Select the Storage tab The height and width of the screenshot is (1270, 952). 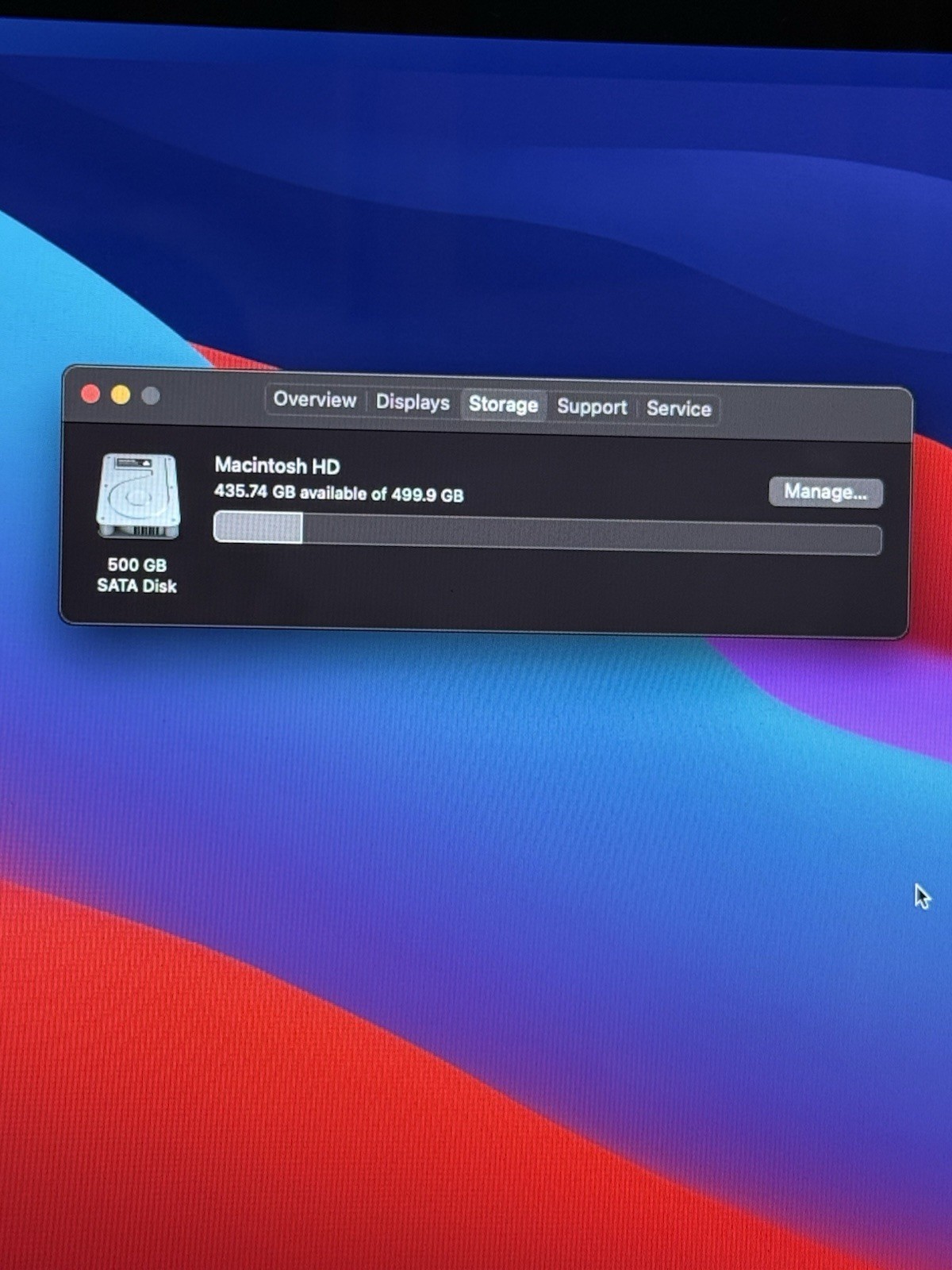coord(503,404)
